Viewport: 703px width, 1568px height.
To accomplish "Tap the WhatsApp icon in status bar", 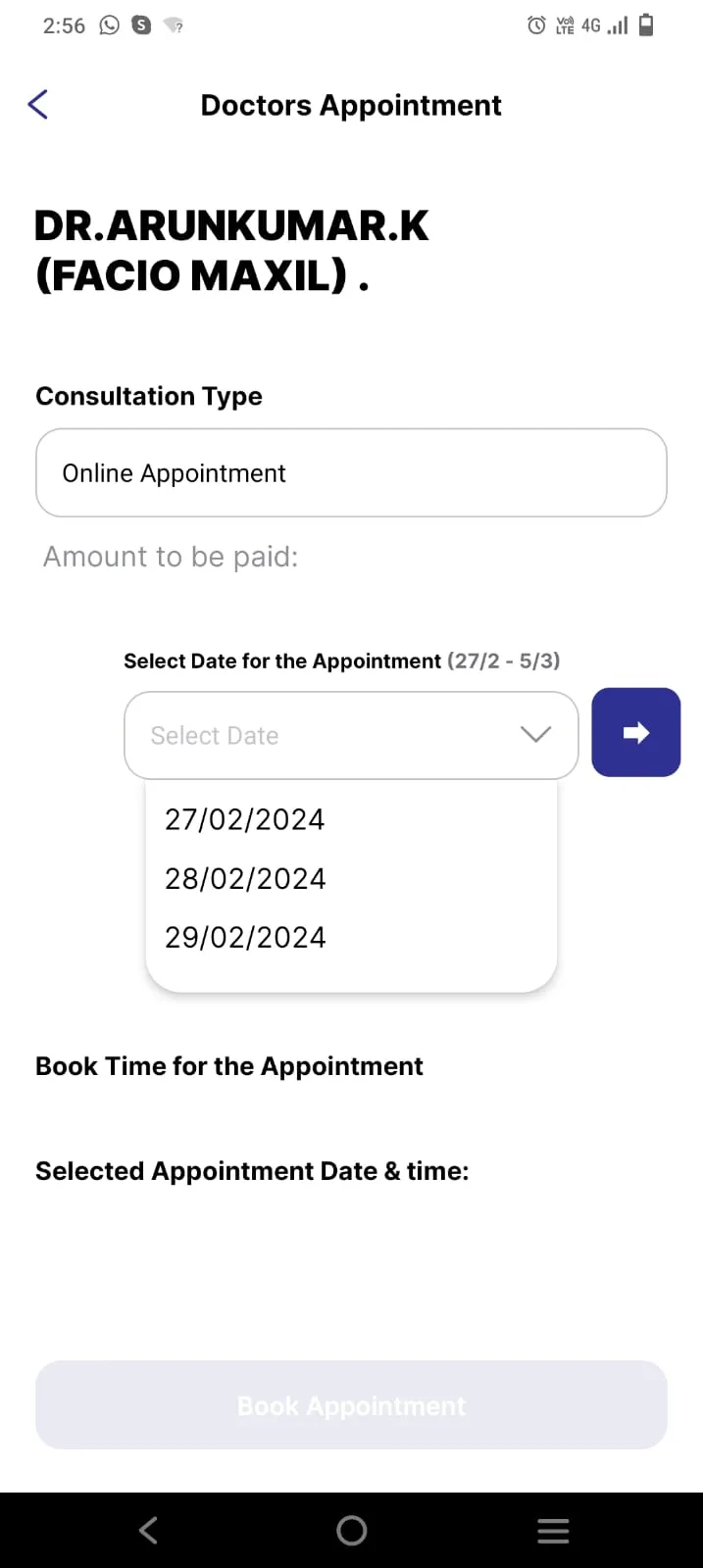I will click(x=108, y=25).
